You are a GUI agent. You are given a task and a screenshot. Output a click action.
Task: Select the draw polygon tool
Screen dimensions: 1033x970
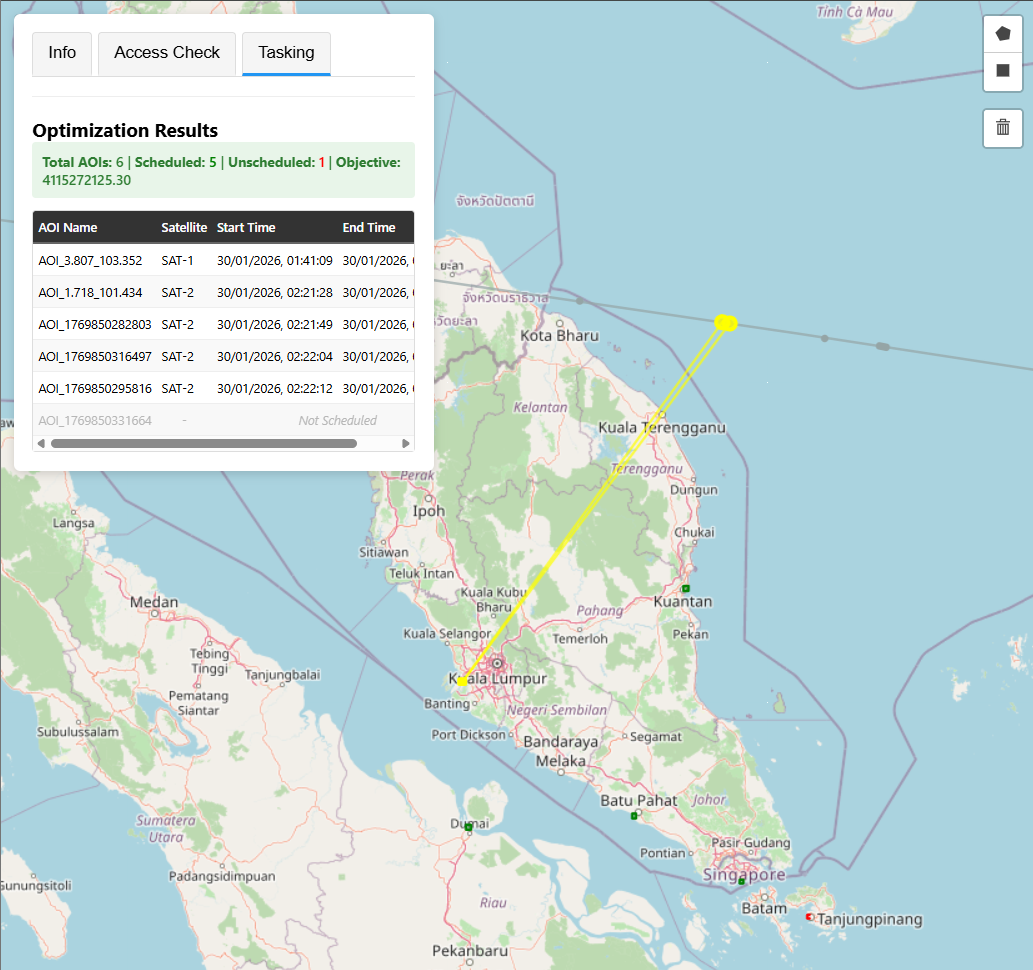[1002, 34]
